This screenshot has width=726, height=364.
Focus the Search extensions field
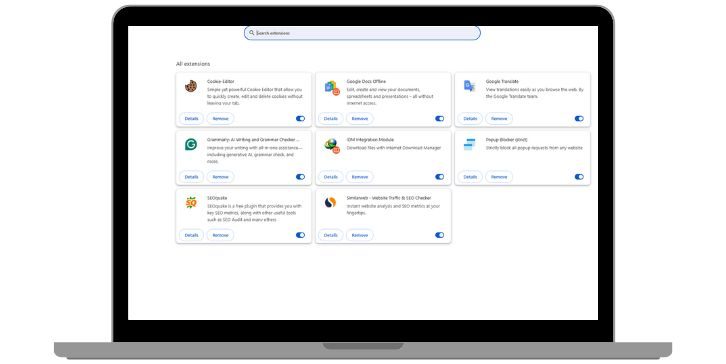(362, 33)
